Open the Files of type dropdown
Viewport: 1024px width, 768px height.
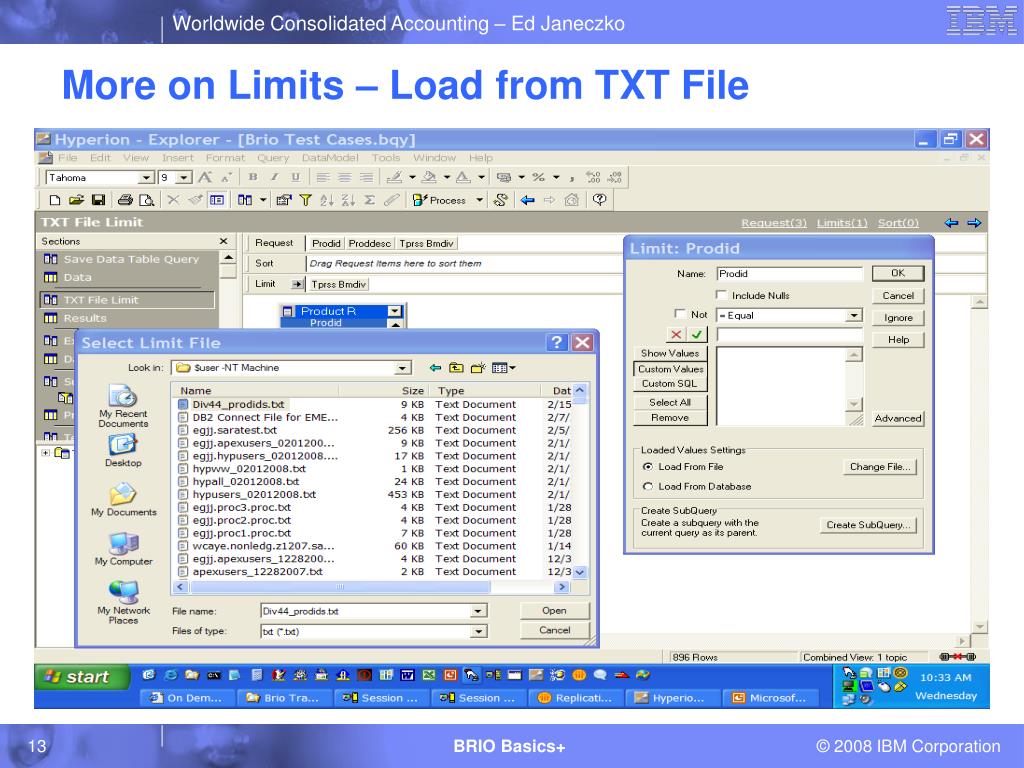click(x=479, y=632)
